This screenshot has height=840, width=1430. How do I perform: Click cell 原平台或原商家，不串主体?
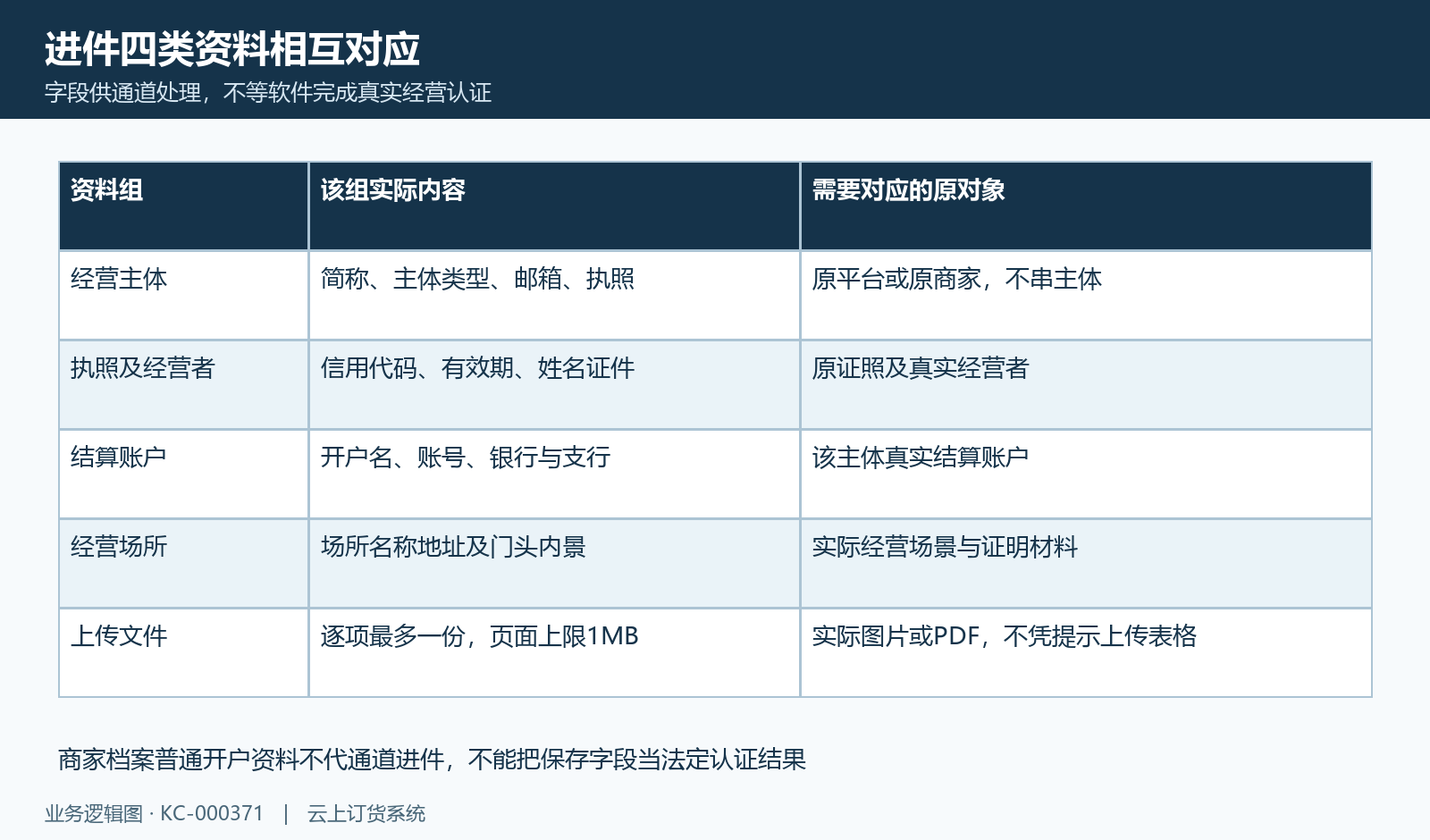click(x=1086, y=296)
